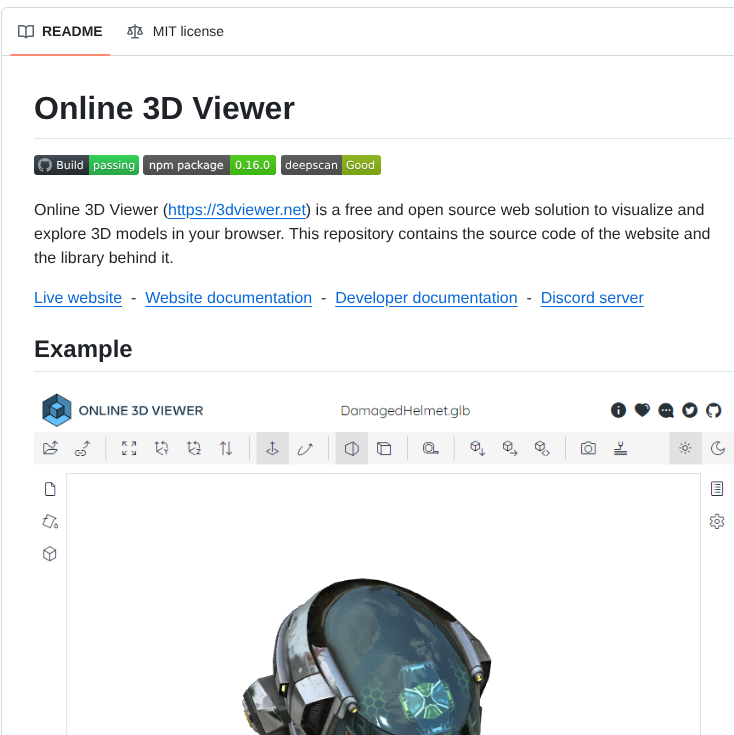The width and height of the screenshot is (734, 735).
Task: Click the open model from device icon
Action: (x=51, y=448)
